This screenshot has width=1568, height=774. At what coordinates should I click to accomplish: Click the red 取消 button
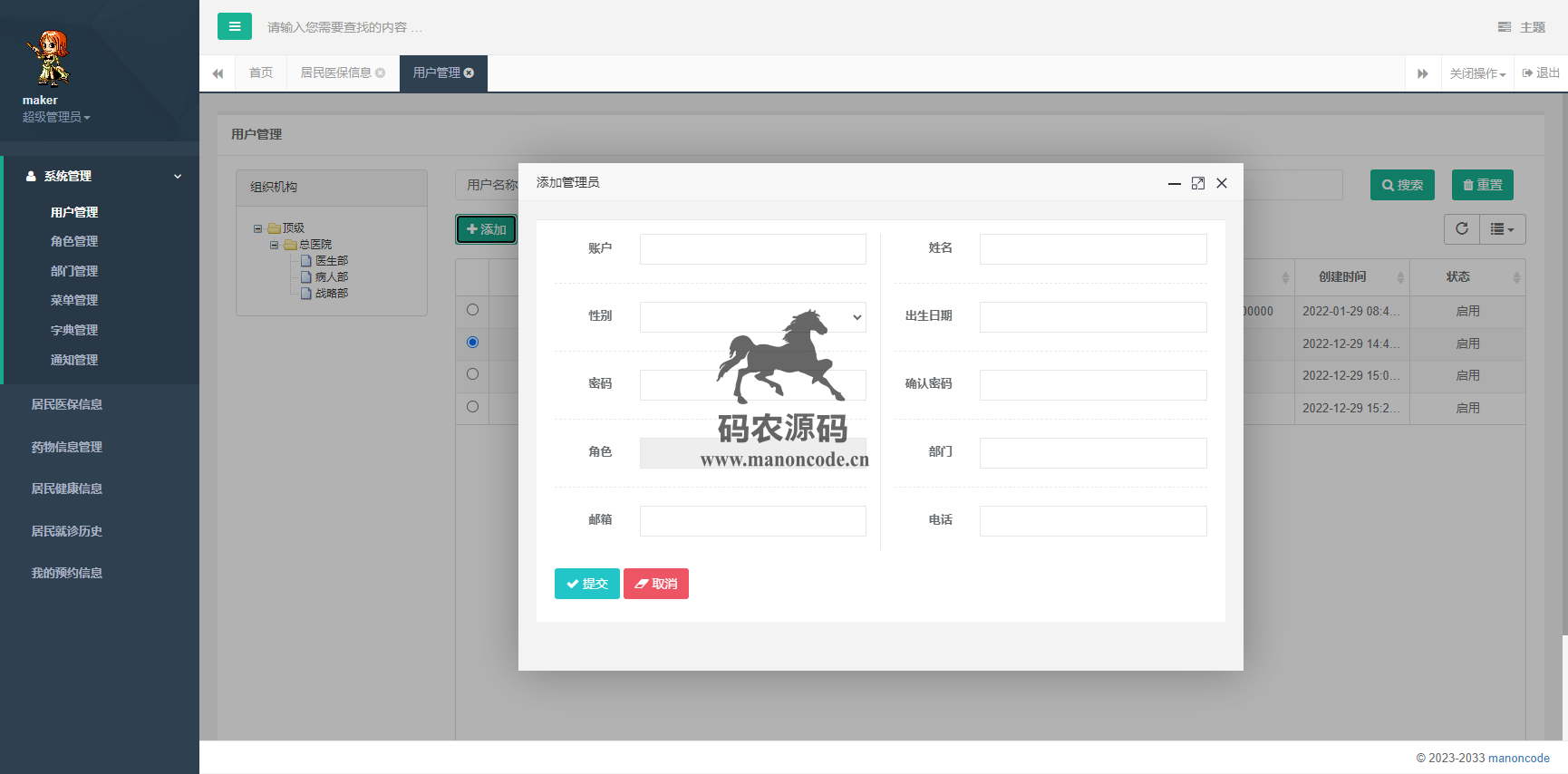(x=655, y=584)
